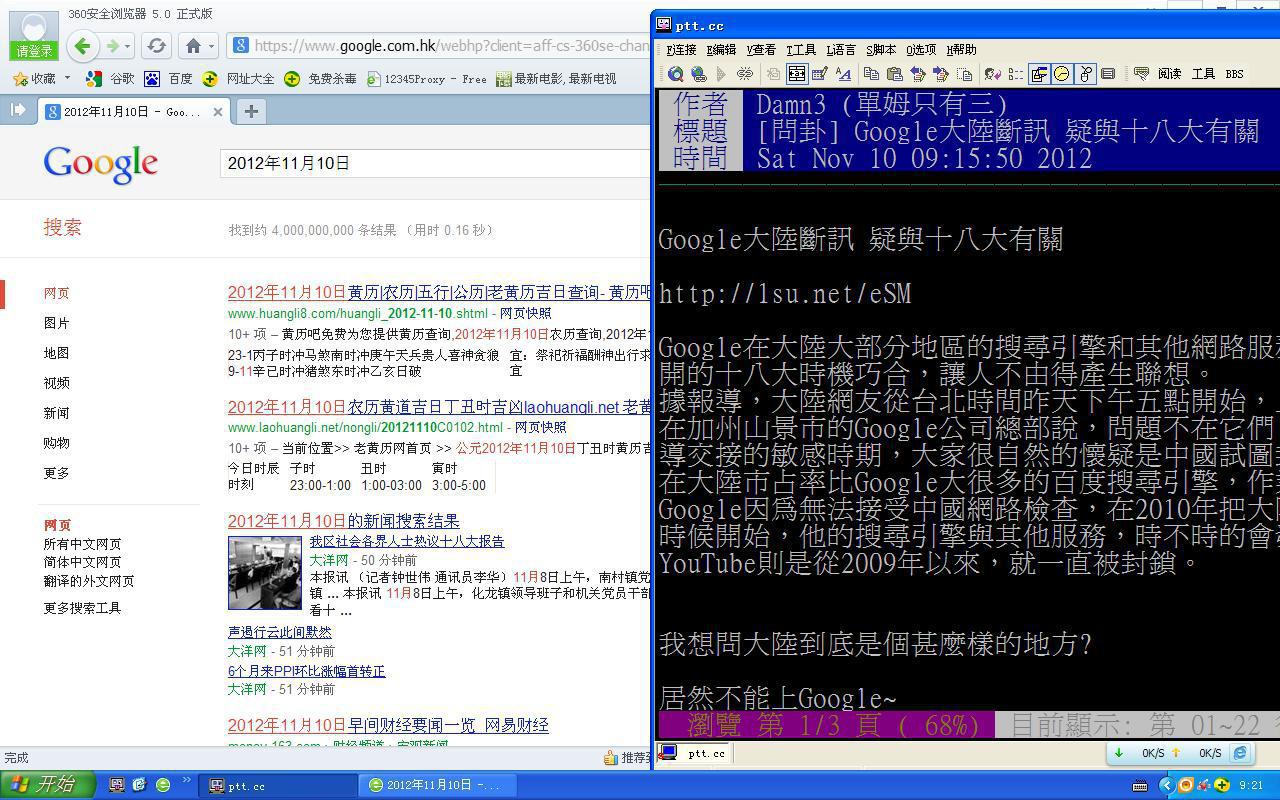Filter by 翻译的外文网页
Image resolution: width=1280 pixels, height=800 pixels.
point(88,581)
